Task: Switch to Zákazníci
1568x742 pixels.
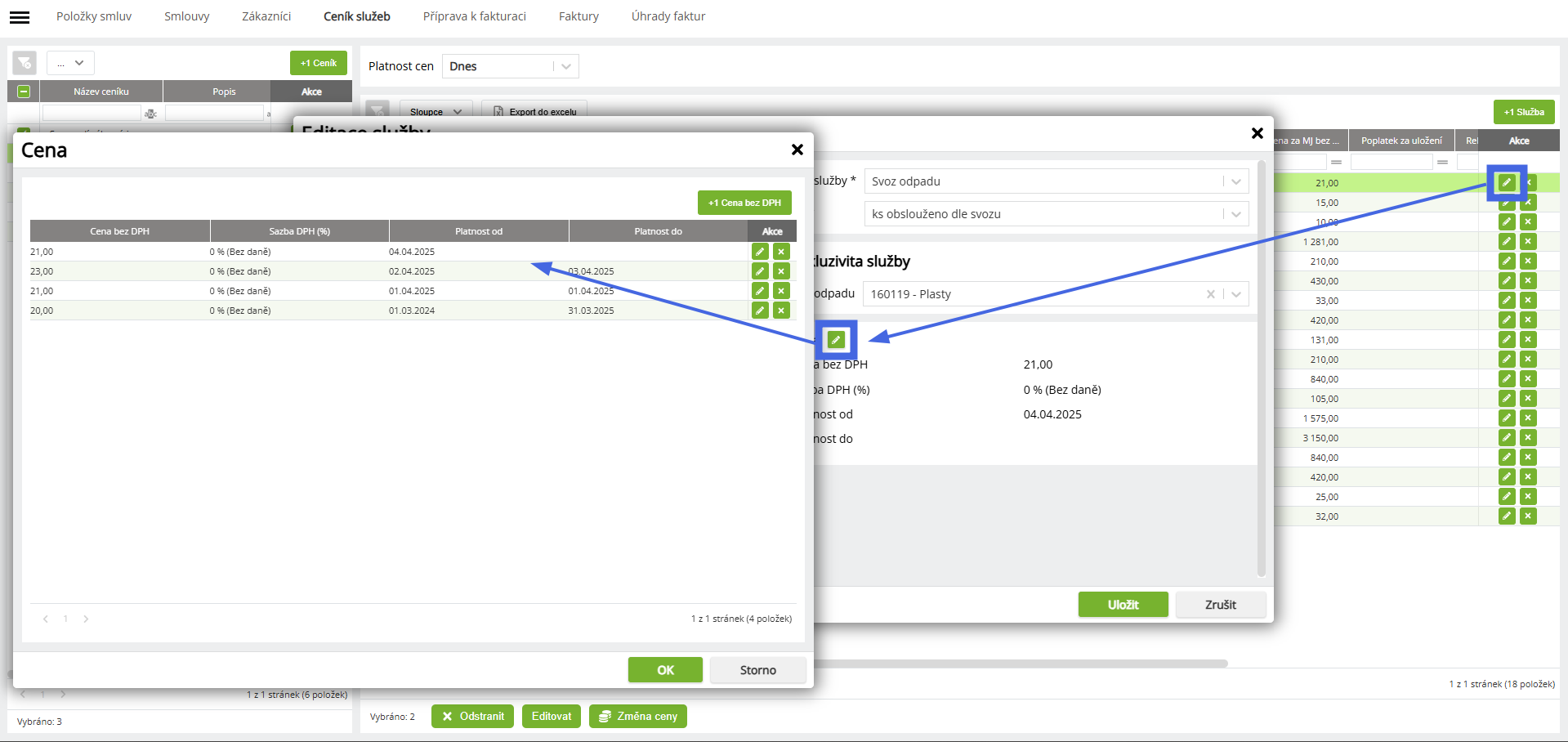Action: (266, 16)
